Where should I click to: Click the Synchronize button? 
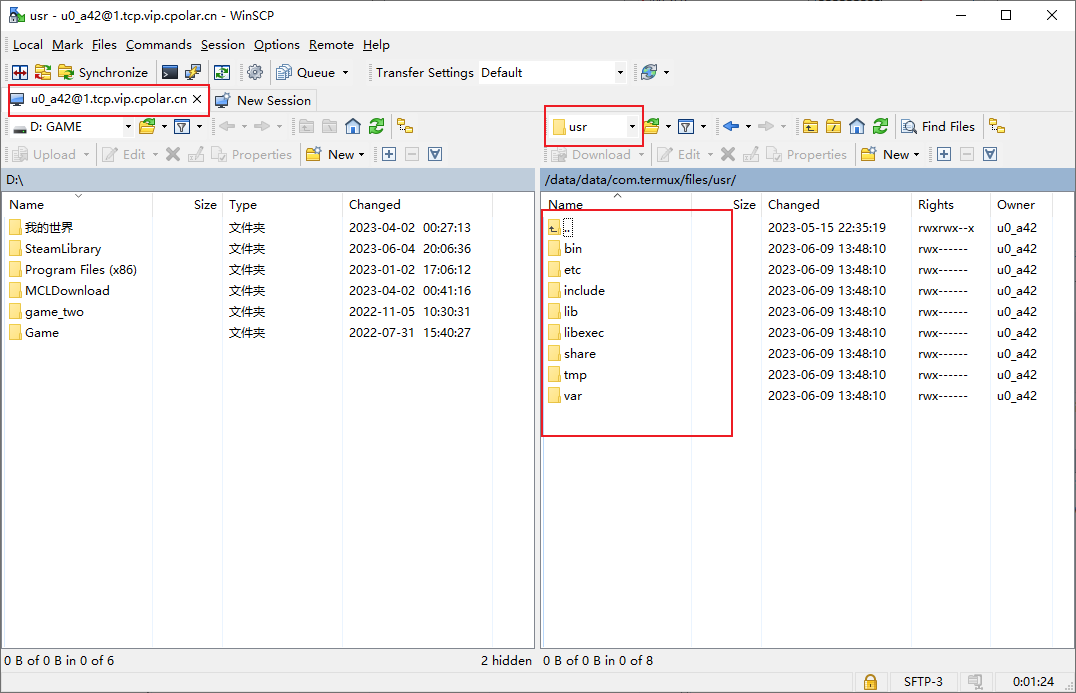[103, 72]
